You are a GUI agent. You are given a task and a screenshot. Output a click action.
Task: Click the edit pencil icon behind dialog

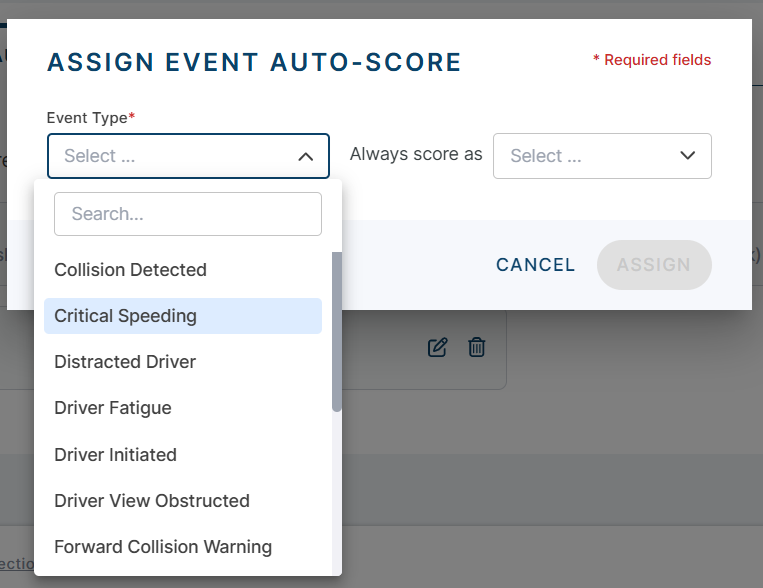(x=437, y=347)
